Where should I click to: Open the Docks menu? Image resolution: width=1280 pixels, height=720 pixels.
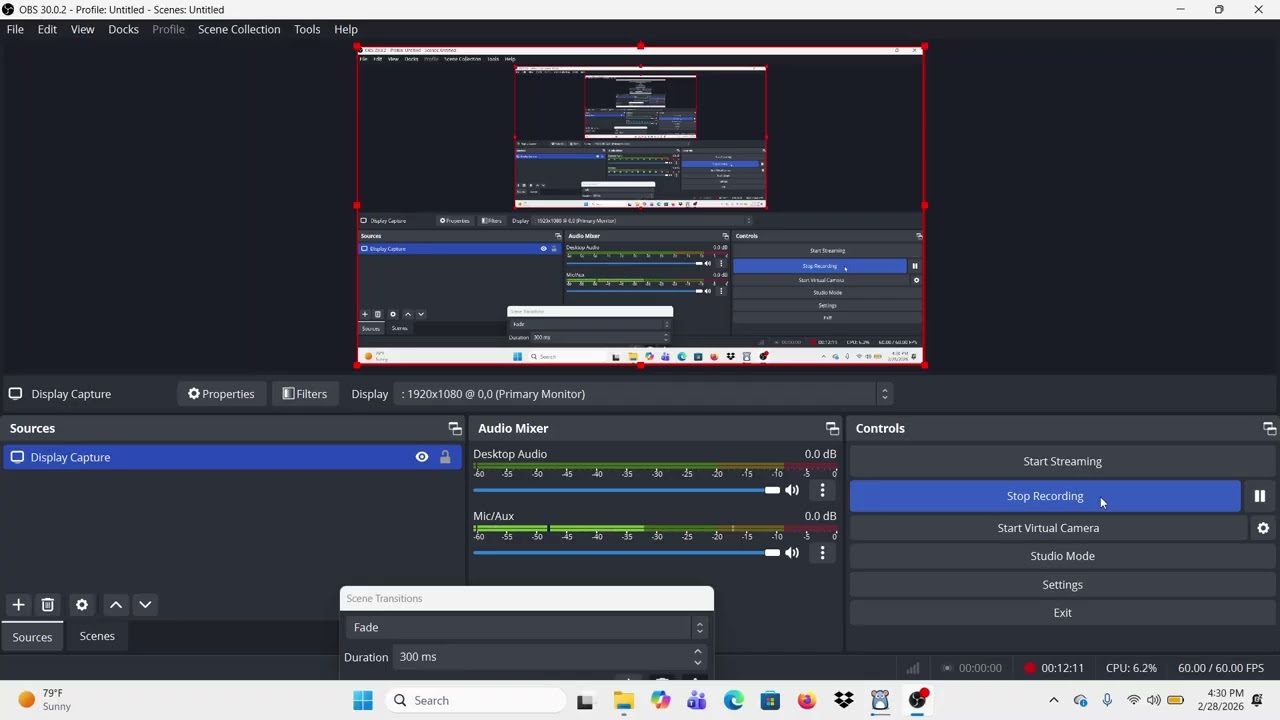click(123, 29)
